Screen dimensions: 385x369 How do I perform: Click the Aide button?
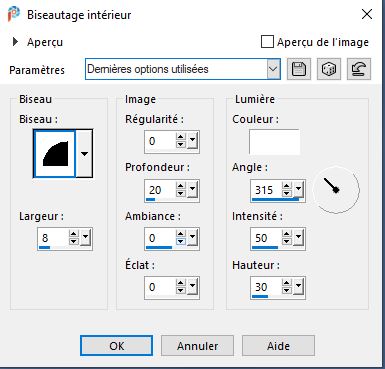[278, 346]
